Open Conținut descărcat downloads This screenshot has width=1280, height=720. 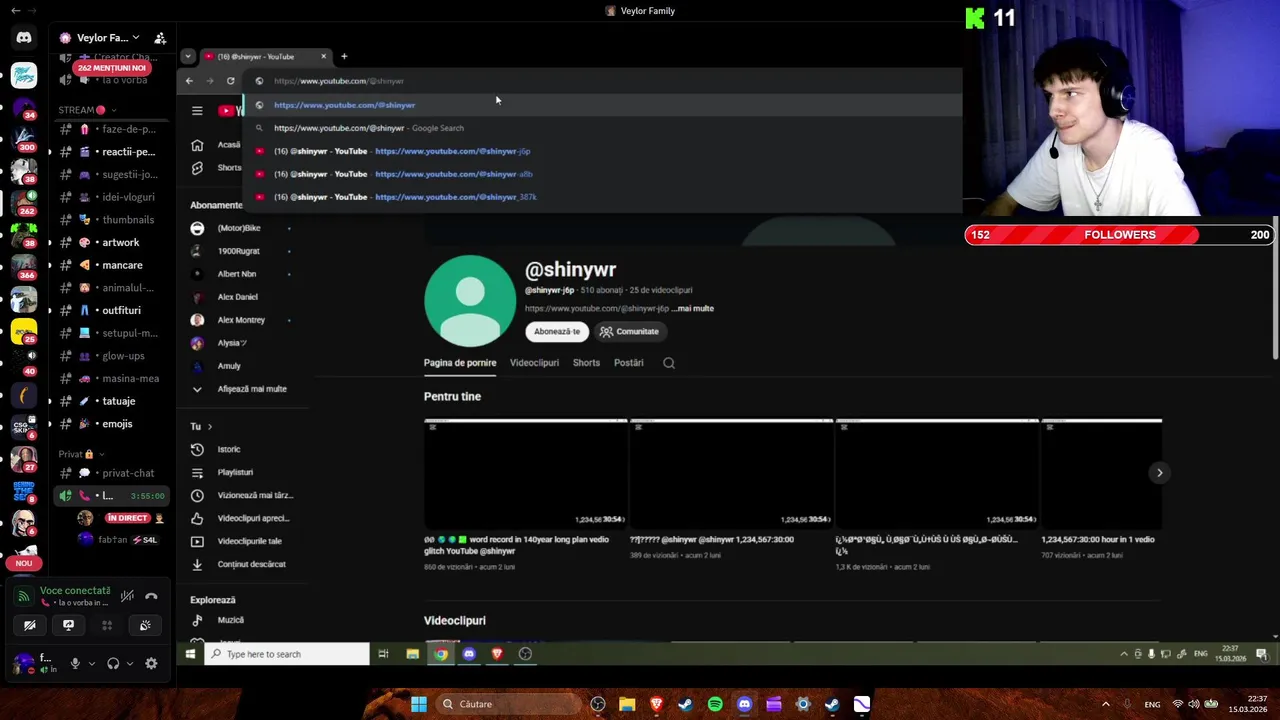point(240,564)
